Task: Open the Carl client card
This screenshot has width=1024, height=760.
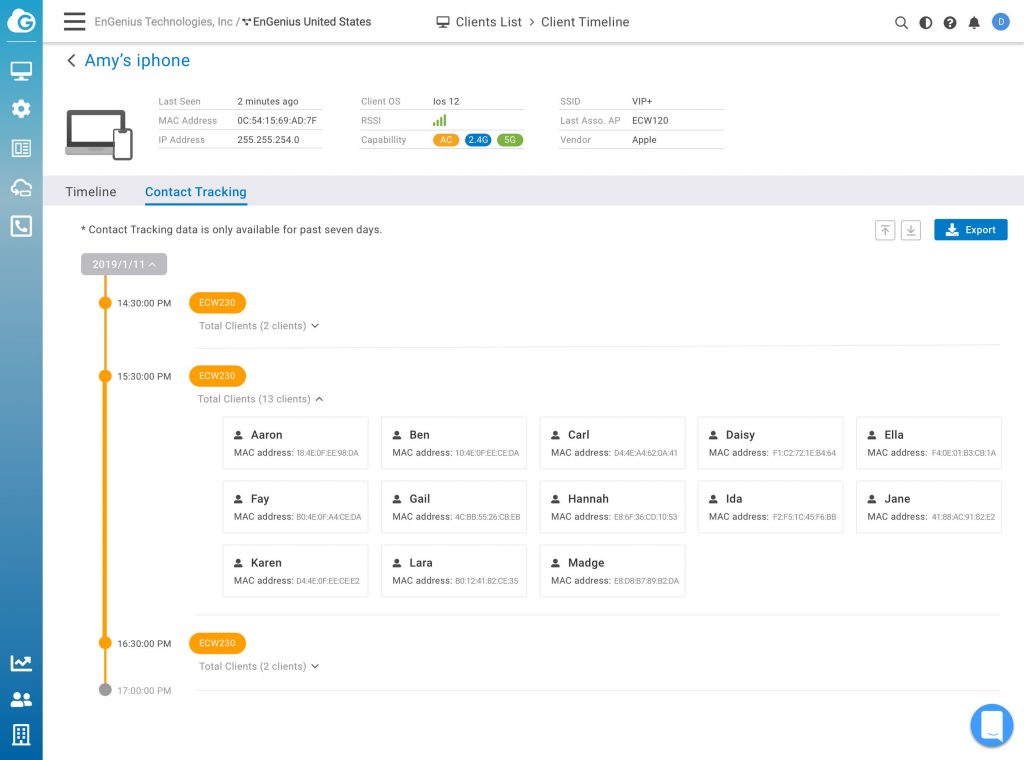Action: pos(613,443)
